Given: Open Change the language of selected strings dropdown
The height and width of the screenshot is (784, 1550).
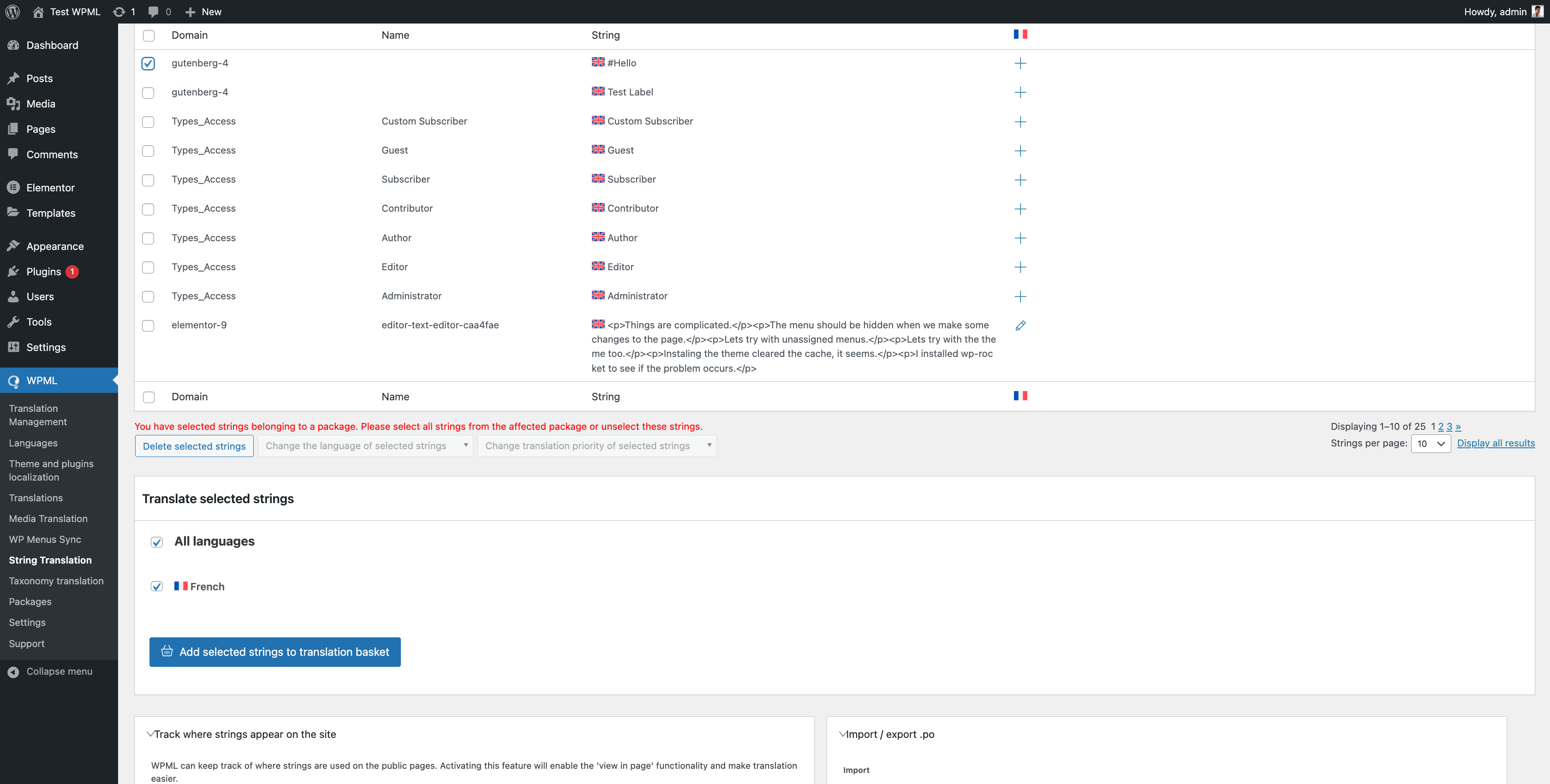Looking at the screenshot, I should click(365, 446).
